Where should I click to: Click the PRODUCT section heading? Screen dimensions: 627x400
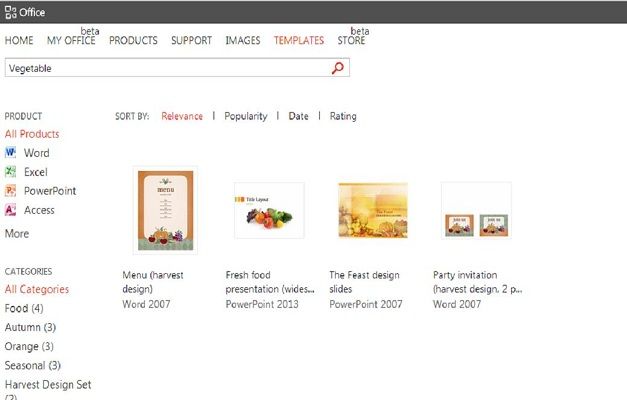(23, 116)
